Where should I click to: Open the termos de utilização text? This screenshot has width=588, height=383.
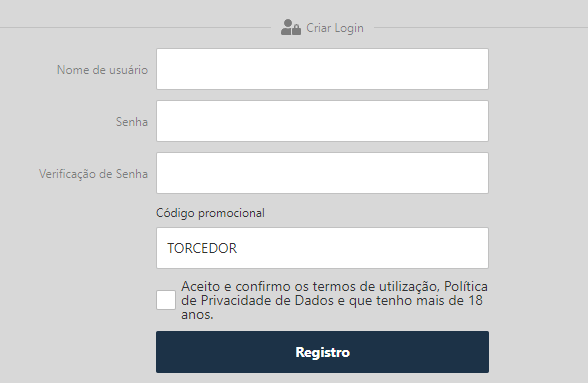click(375, 287)
